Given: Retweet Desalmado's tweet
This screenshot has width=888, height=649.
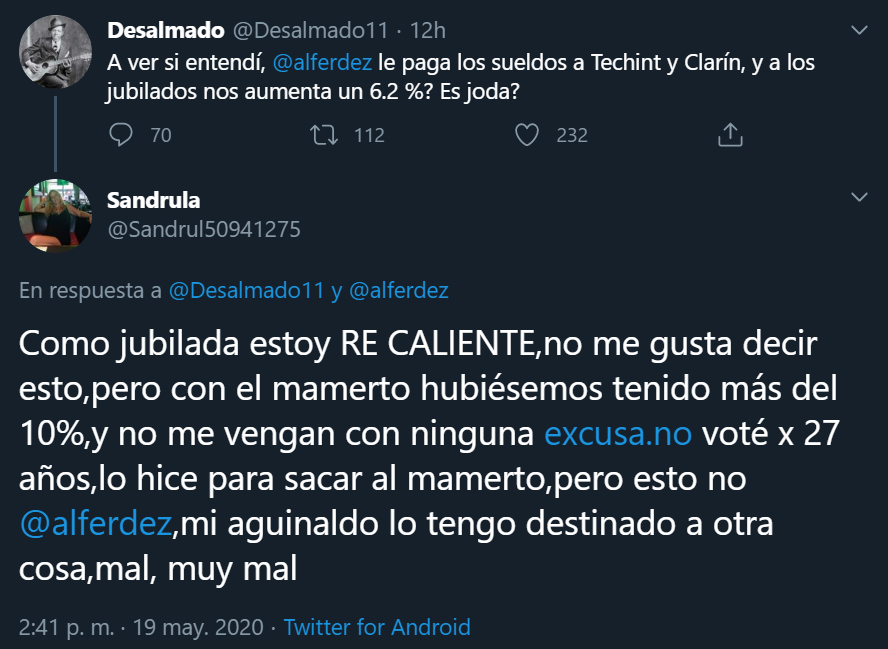Looking at the screenshot, I should [x=325, y=134].
